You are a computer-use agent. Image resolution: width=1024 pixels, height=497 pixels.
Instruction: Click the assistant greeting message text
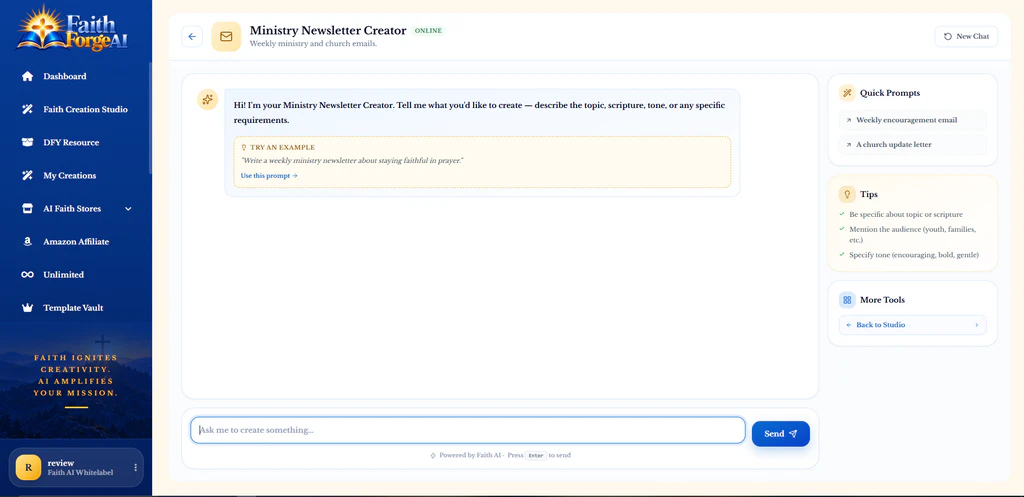(479, 113)
